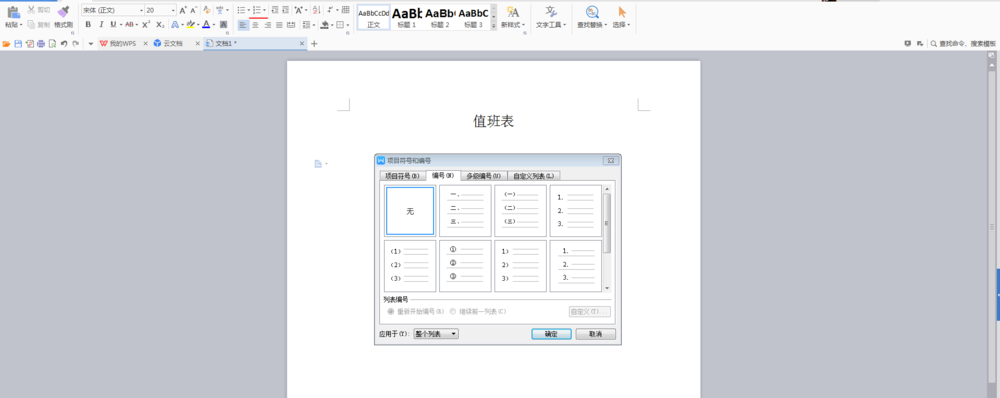1000x398 pixels.
Task: Toggle Bold formatting
Action: 88,24
